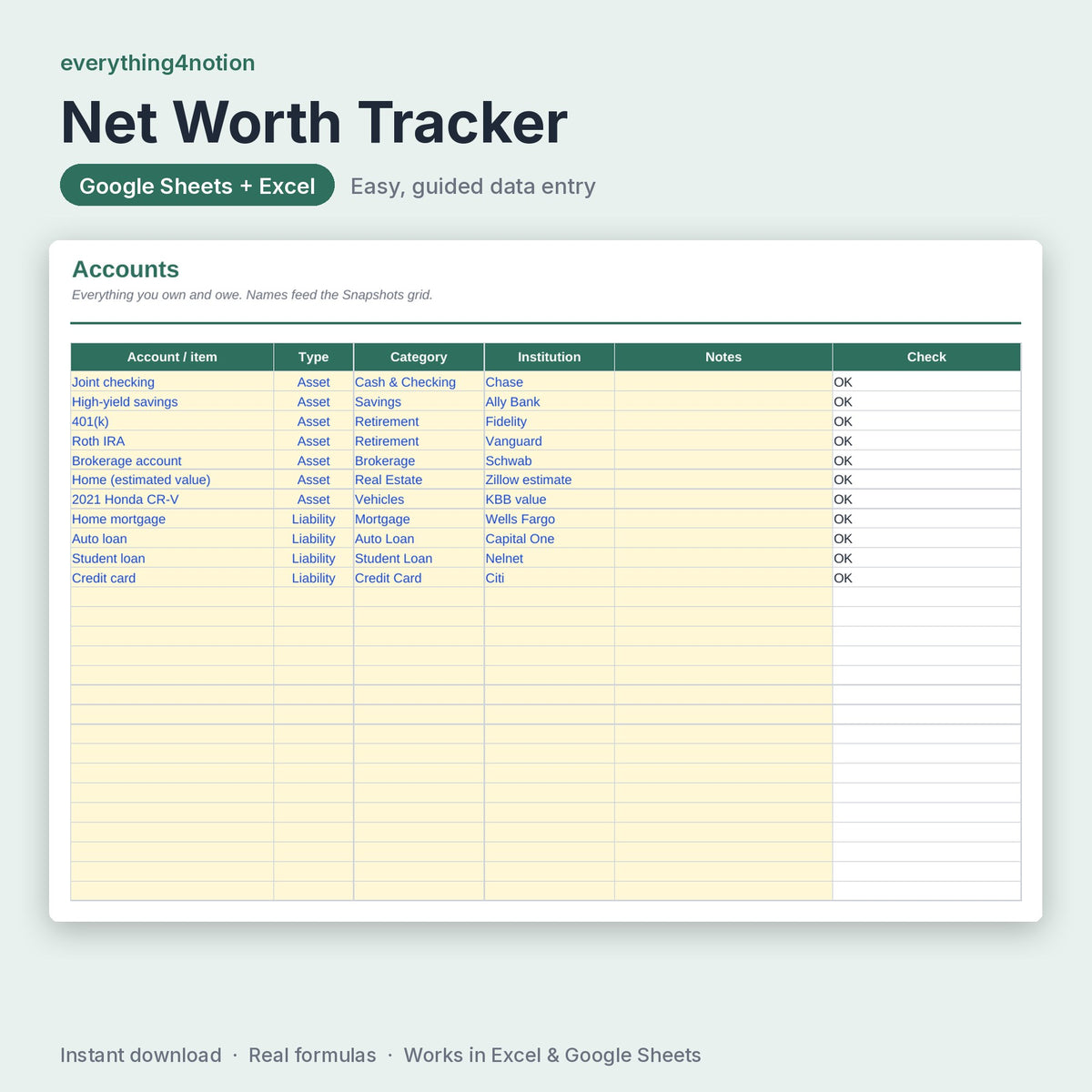Viewport: 1092px width, 1092px height.
Task: Click the 'Retirement' category in Roth IRA row
Action: (419, 440)
